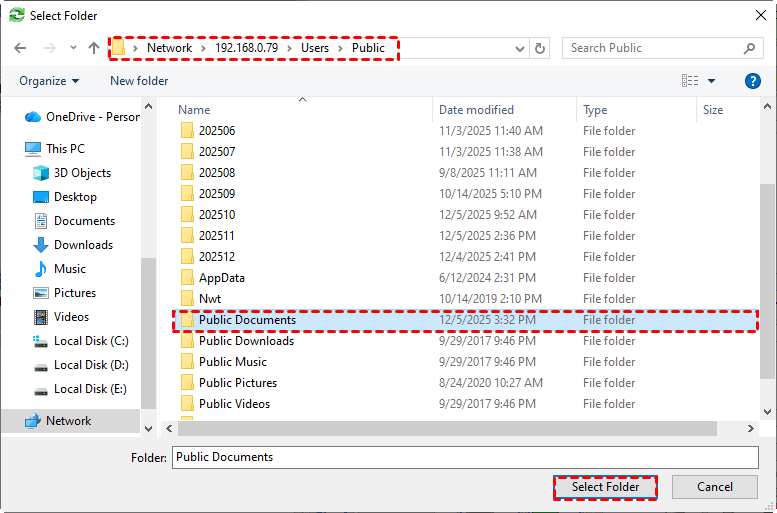This screenshot has height=513, width=777.
Task: Sort by the Date modified column
Action: pyautogui.click(x=476, y=110)
